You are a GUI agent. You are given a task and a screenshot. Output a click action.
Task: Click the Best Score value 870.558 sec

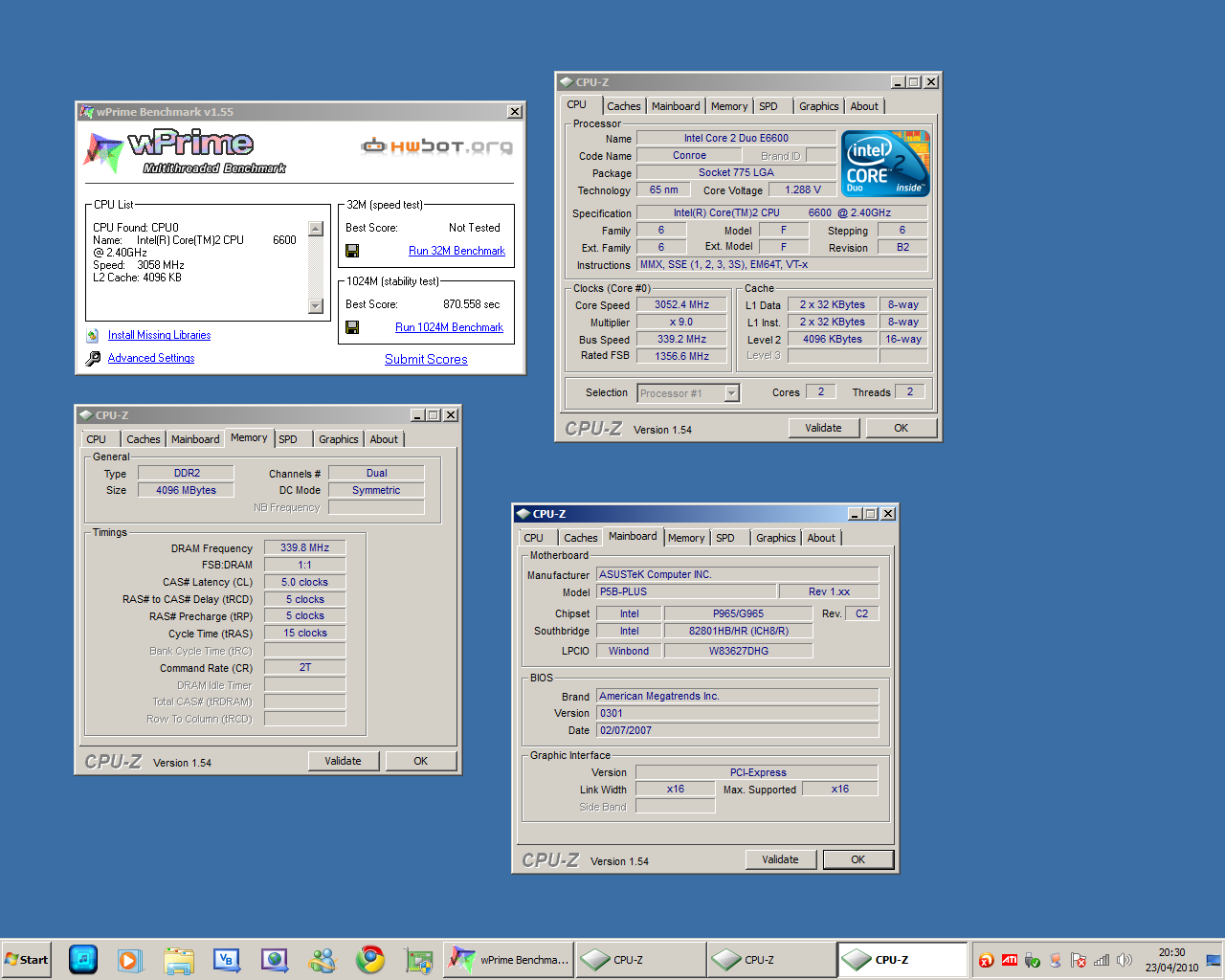click(x=471, y=304)
